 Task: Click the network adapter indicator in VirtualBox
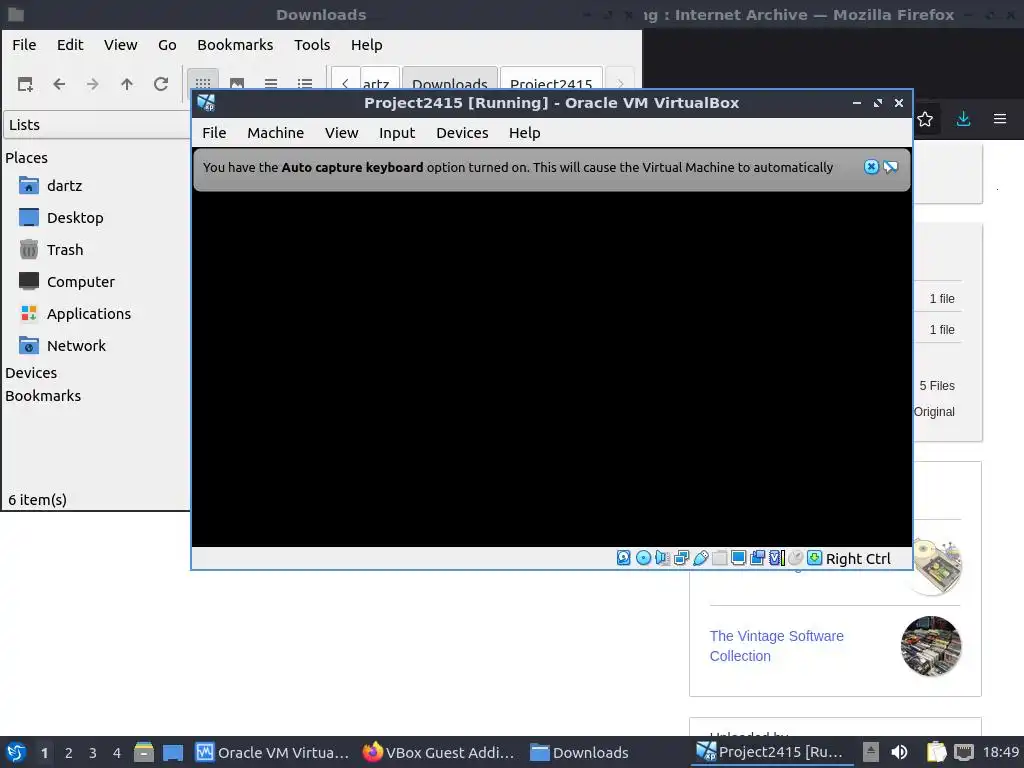(x=681, y=558)
